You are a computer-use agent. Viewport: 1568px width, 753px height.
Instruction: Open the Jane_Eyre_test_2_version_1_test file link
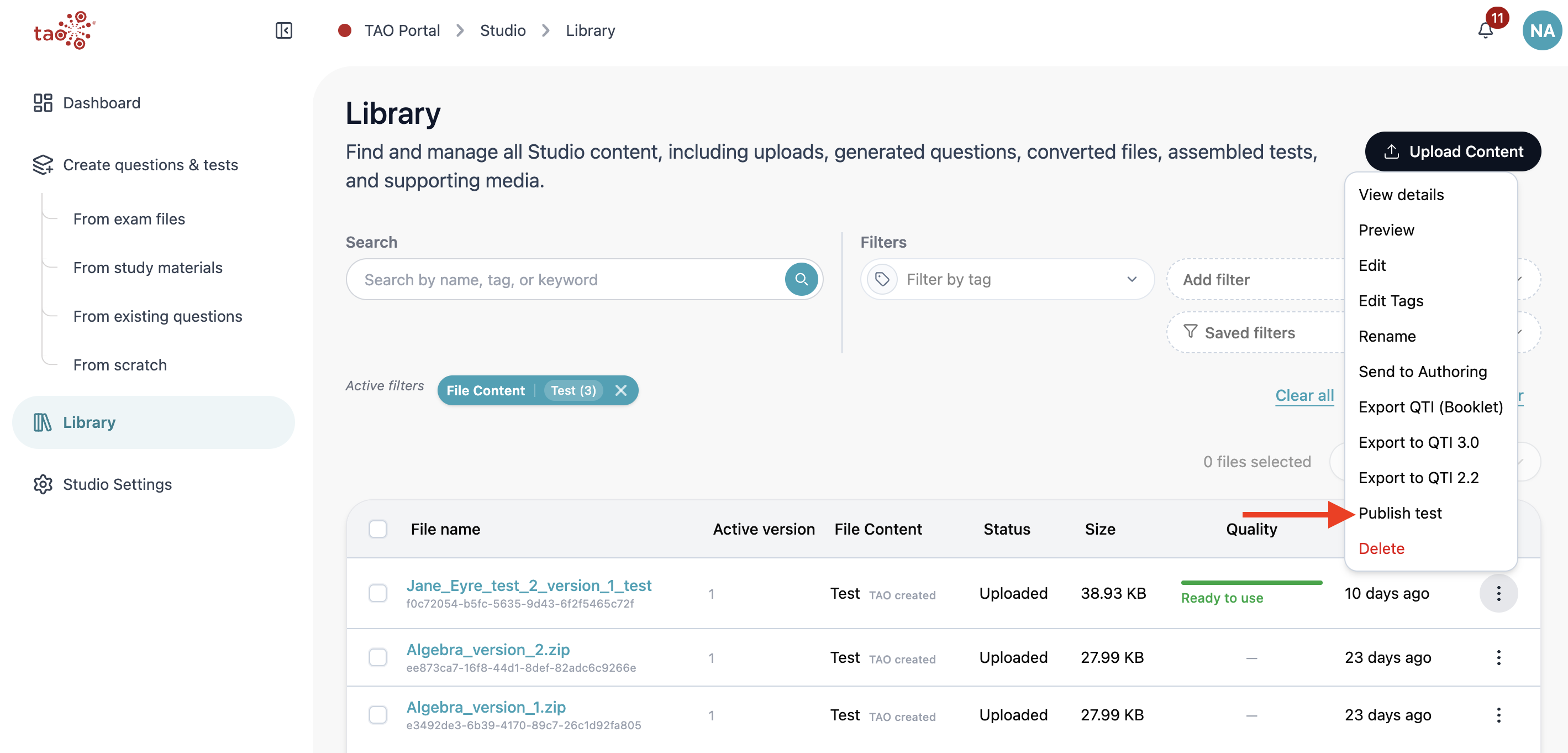528,585
